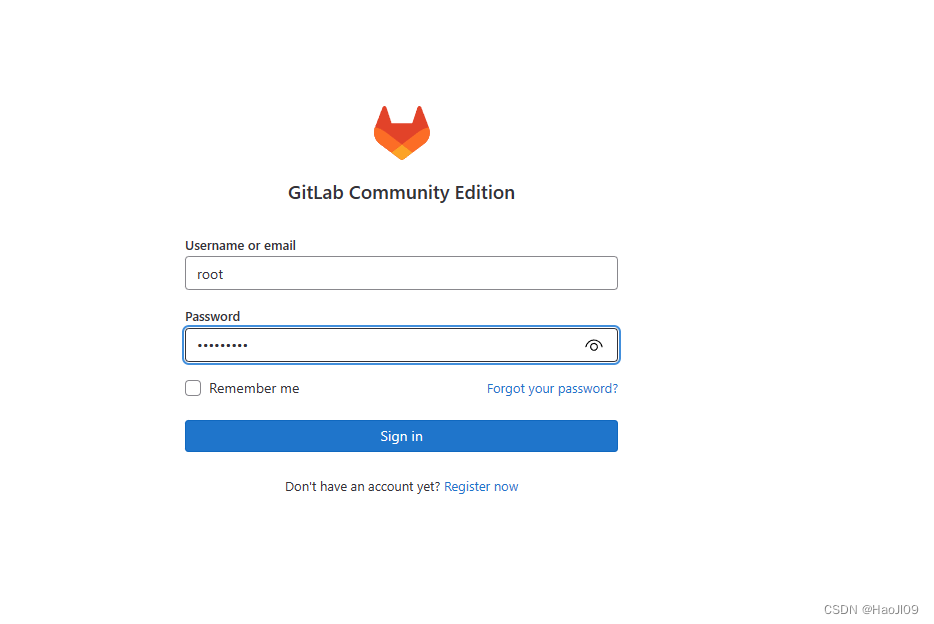Click the Username or email label
This screenshot has width=934, height=624.
(x=240, y=245)
